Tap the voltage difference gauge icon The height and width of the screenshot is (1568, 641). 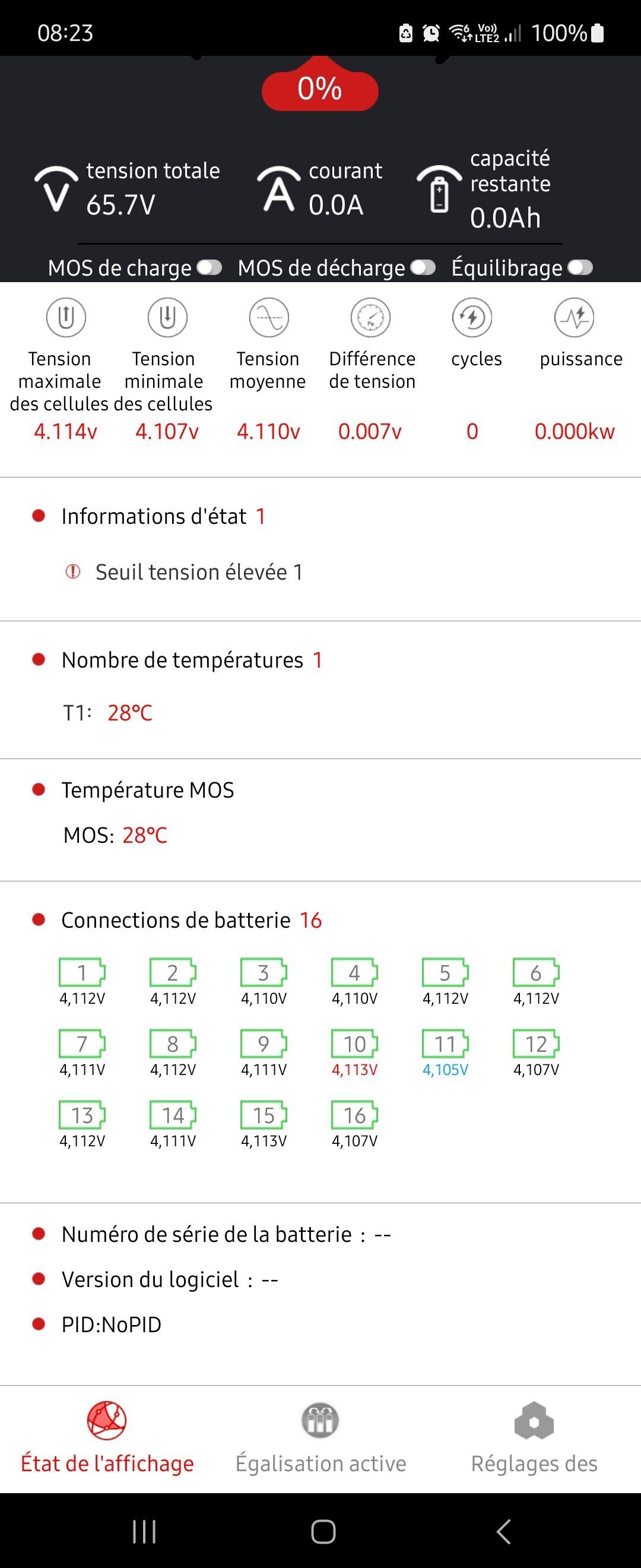pos(370,317)
